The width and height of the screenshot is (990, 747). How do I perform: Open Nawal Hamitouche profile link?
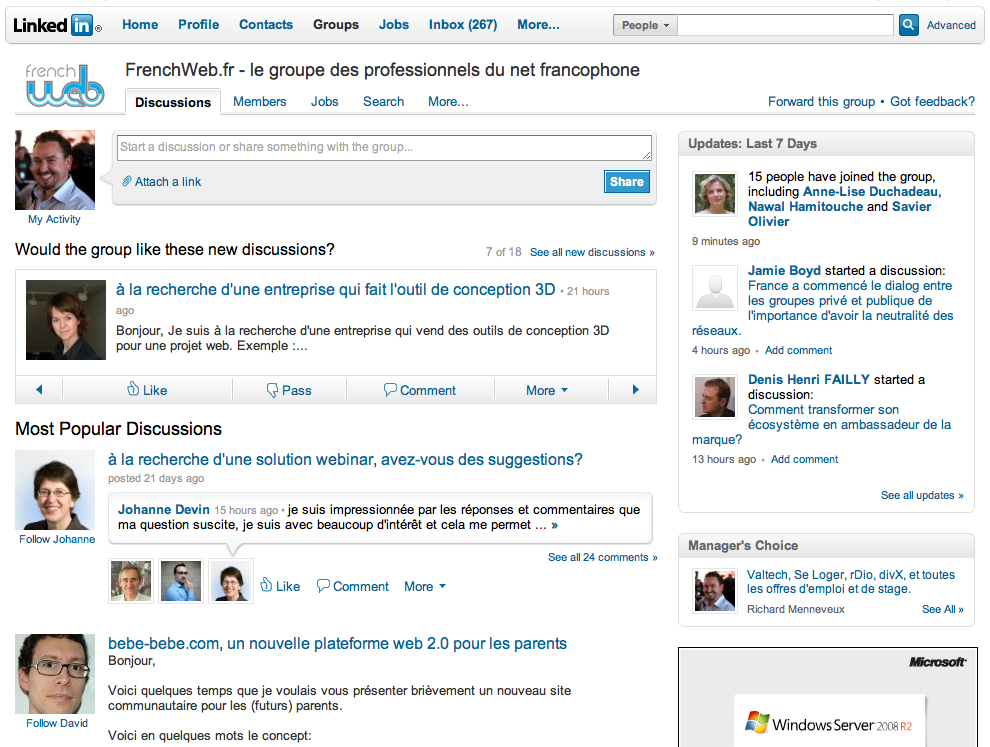click(805, 206)
